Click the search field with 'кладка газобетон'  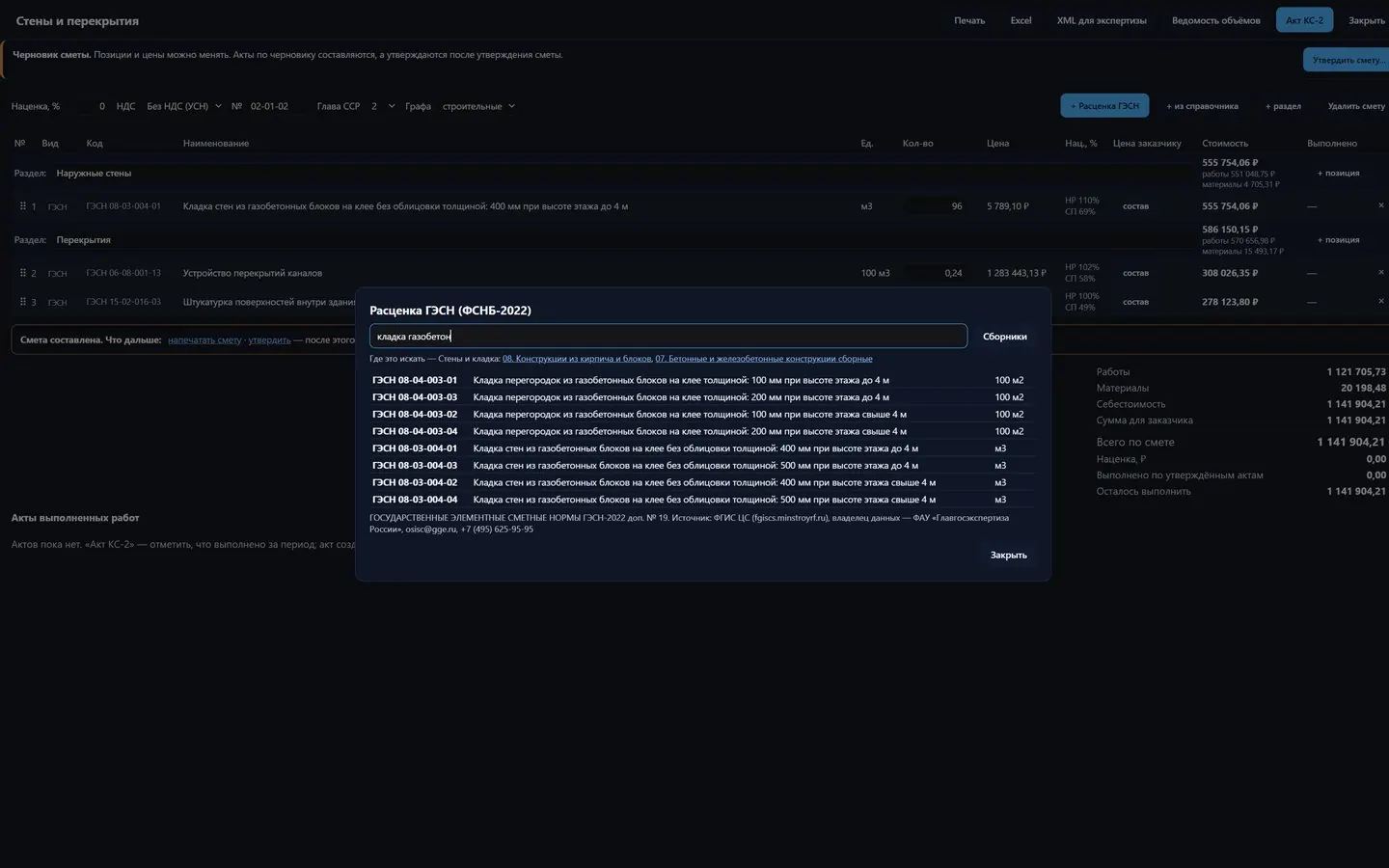[x=668, y=336]
